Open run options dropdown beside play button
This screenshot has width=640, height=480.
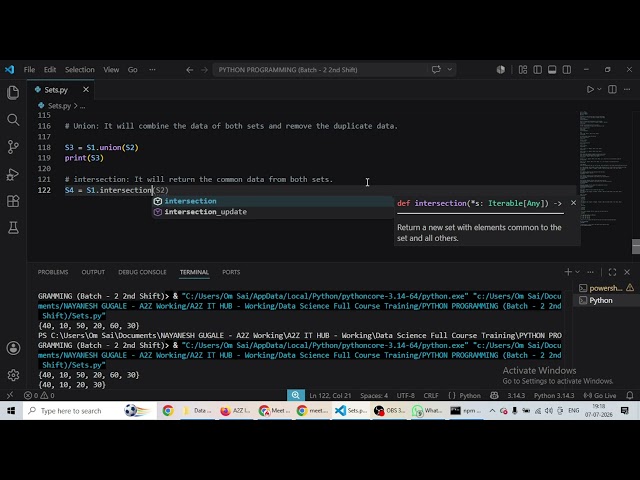click(x=599, y=89)
